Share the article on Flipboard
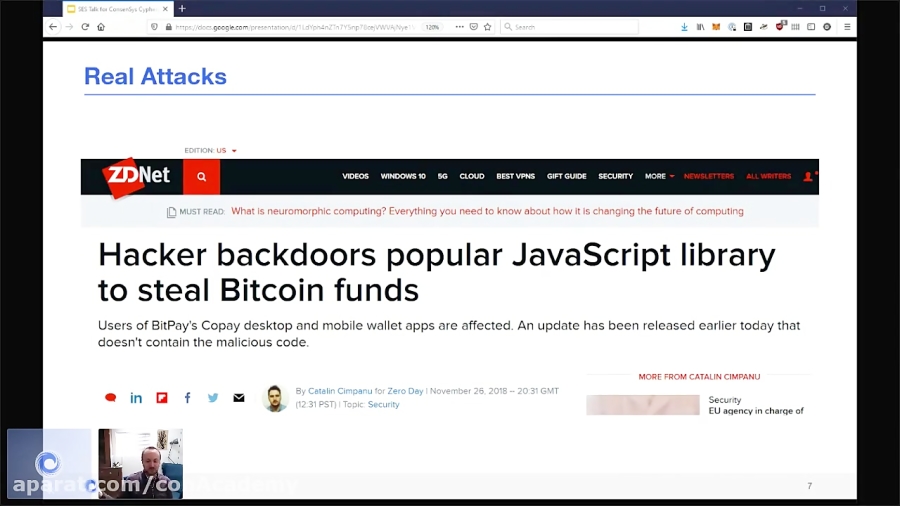 pyautogui.click(x=162, y=398)
